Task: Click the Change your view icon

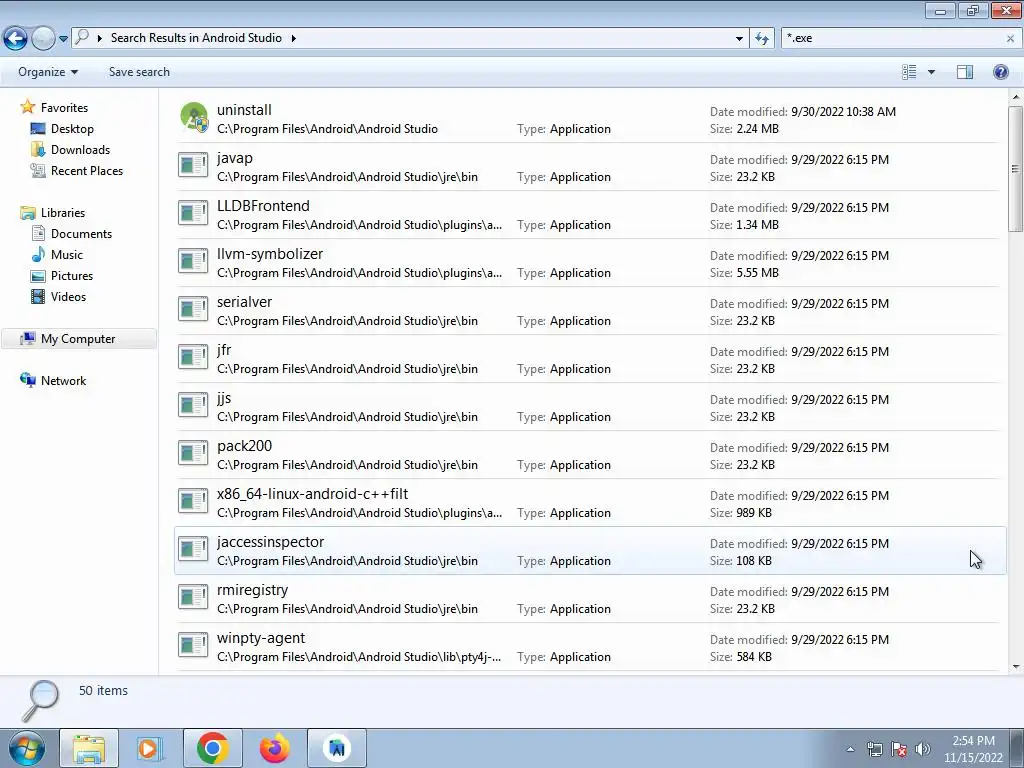Action: [909, 72]
